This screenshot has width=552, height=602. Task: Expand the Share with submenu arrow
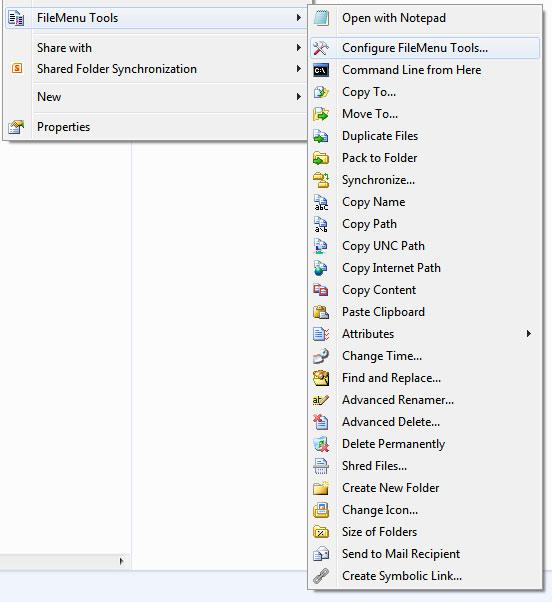coord(299,48)
